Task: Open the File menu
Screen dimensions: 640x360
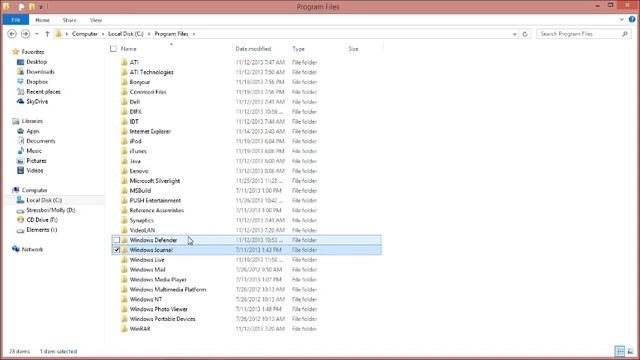Action: click(16, 20)
